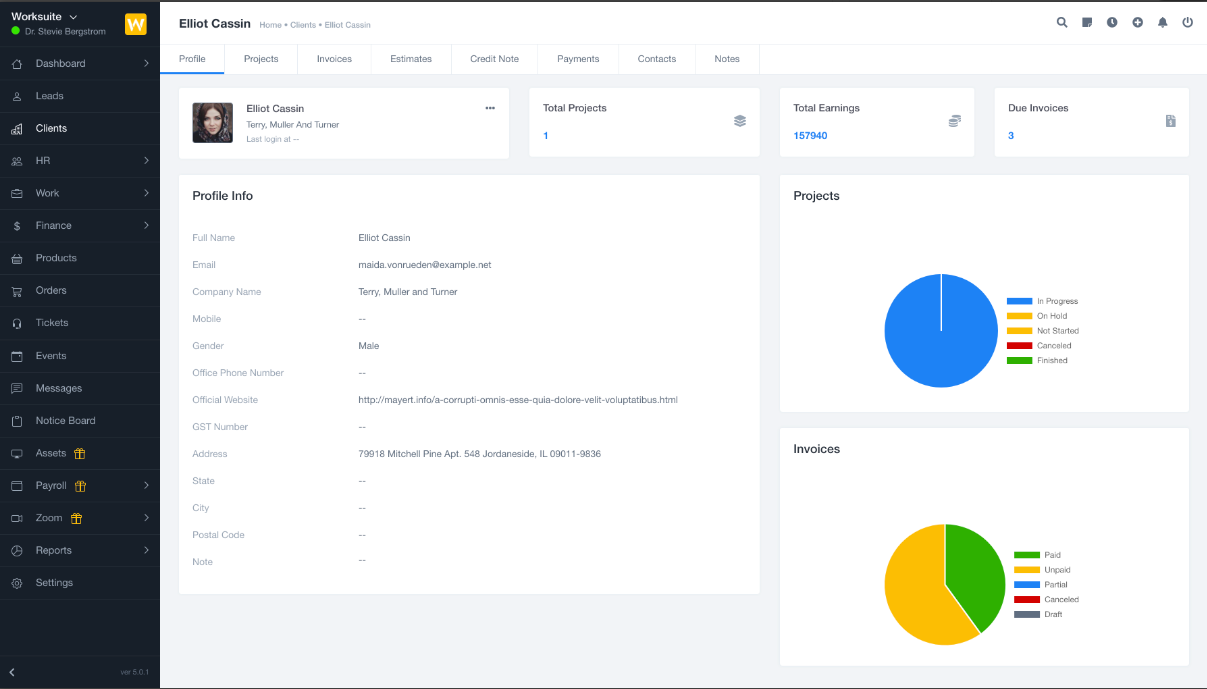The width and height of the screenshot is (1207, 689).
Task: Click the Clients breadcrumb link
Action: (x=302, y=25)
